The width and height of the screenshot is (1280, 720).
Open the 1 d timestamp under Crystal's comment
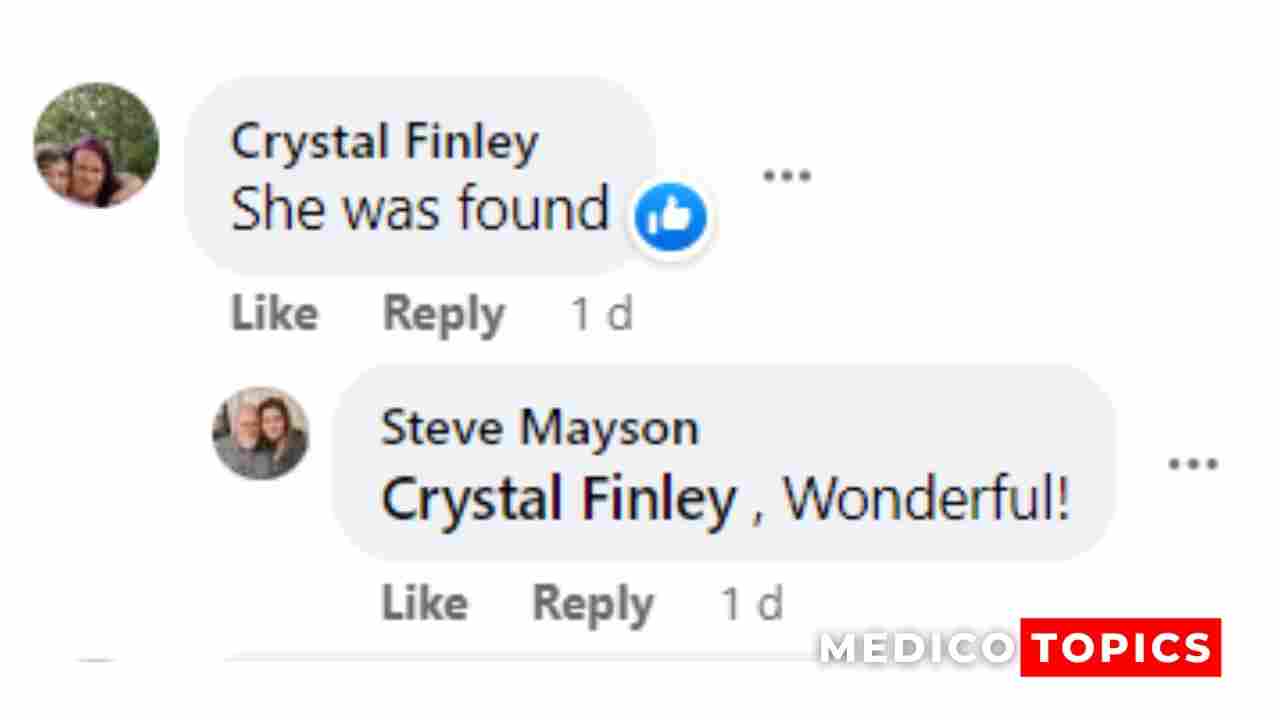(602, 314)
